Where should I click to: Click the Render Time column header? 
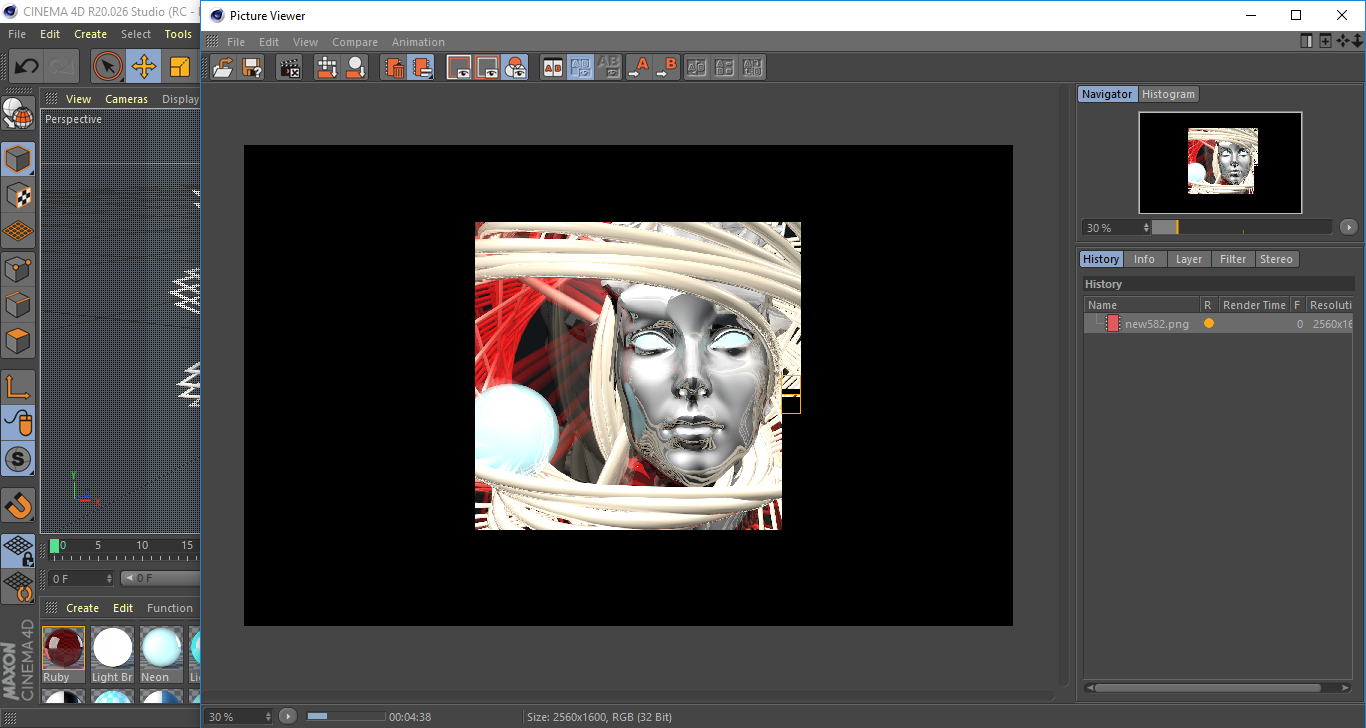coord(1254,305)
